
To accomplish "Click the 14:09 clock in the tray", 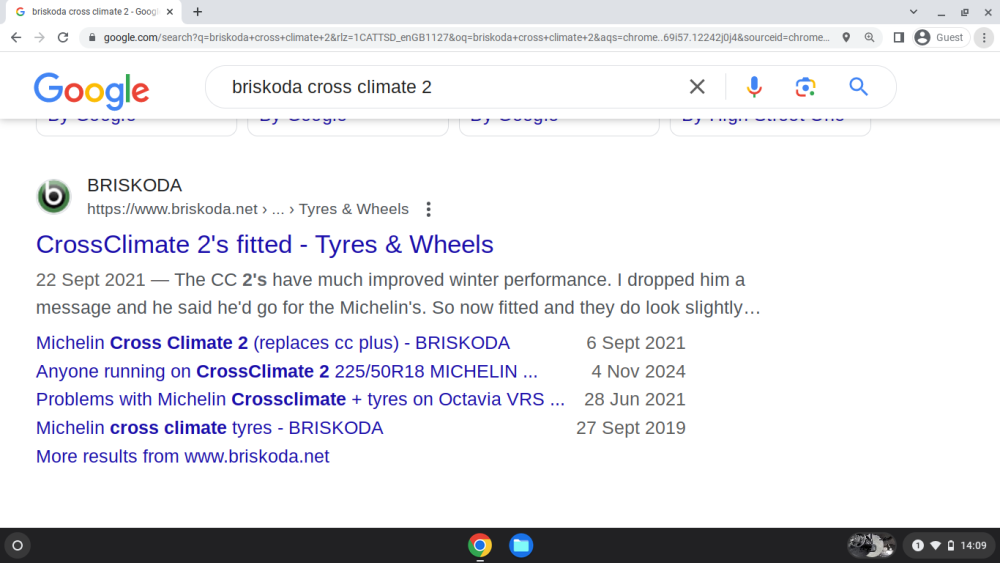I will point(973,545).
